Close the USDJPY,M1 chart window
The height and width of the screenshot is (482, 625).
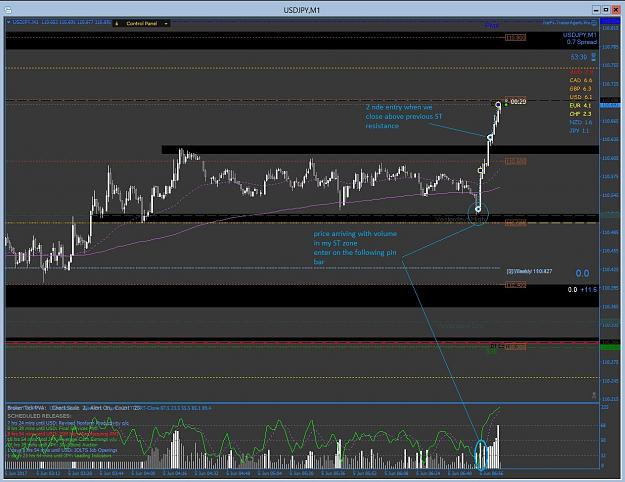pyautogui.click(x=616, y=10)
